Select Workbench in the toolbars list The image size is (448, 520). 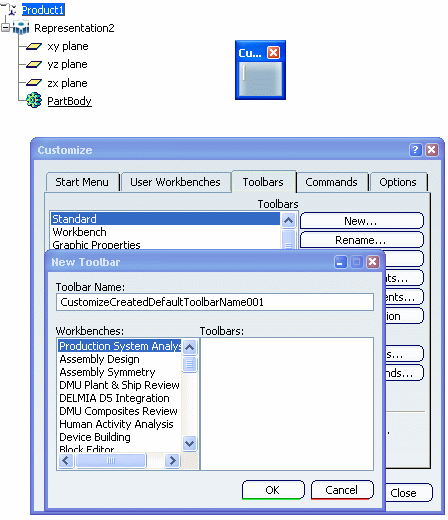pyautogui.click(x=165, y=232)
